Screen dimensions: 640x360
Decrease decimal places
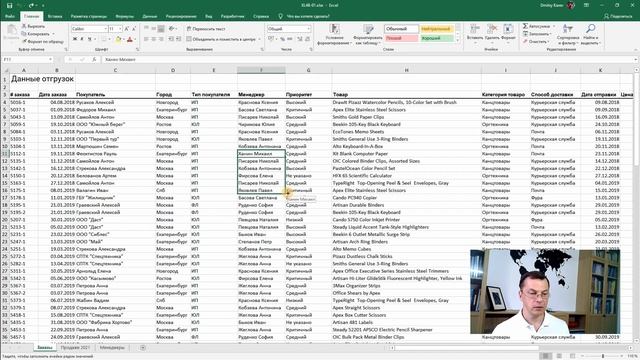307,39
